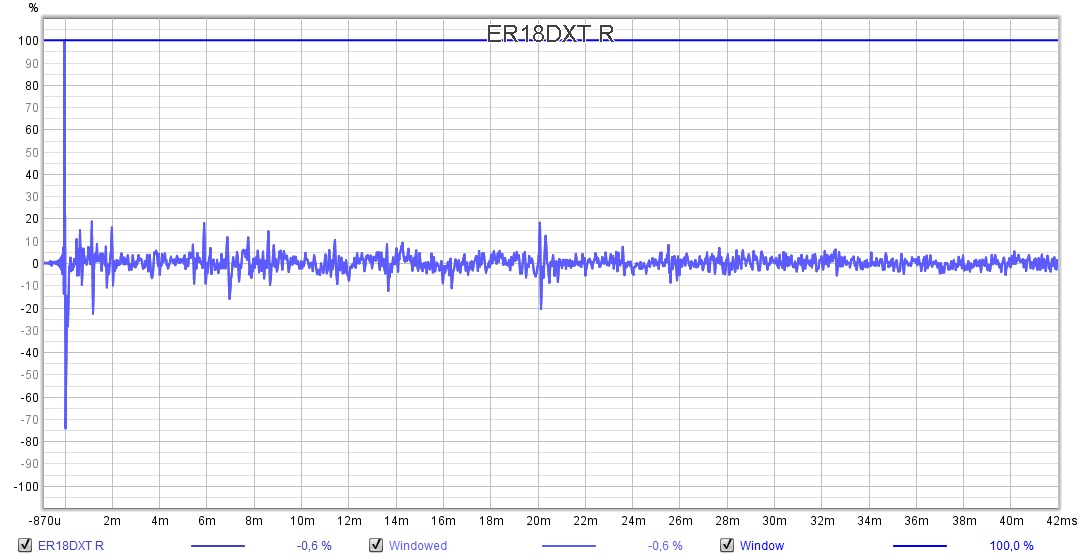This screenshot has width=1080, height=560.
Task: Click the 100 percent axis label
Action: tap(28, 41)
